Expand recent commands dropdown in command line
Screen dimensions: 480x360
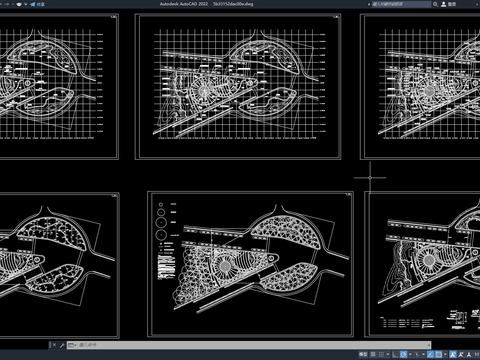(72, 345)
